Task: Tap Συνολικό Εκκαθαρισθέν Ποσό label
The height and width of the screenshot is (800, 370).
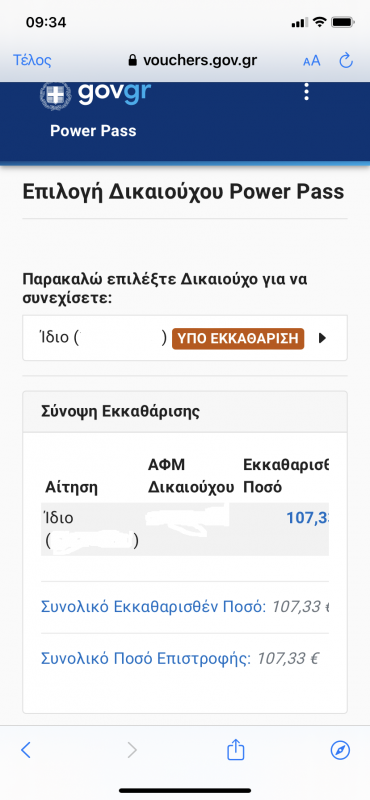Action: click(153, 607)
